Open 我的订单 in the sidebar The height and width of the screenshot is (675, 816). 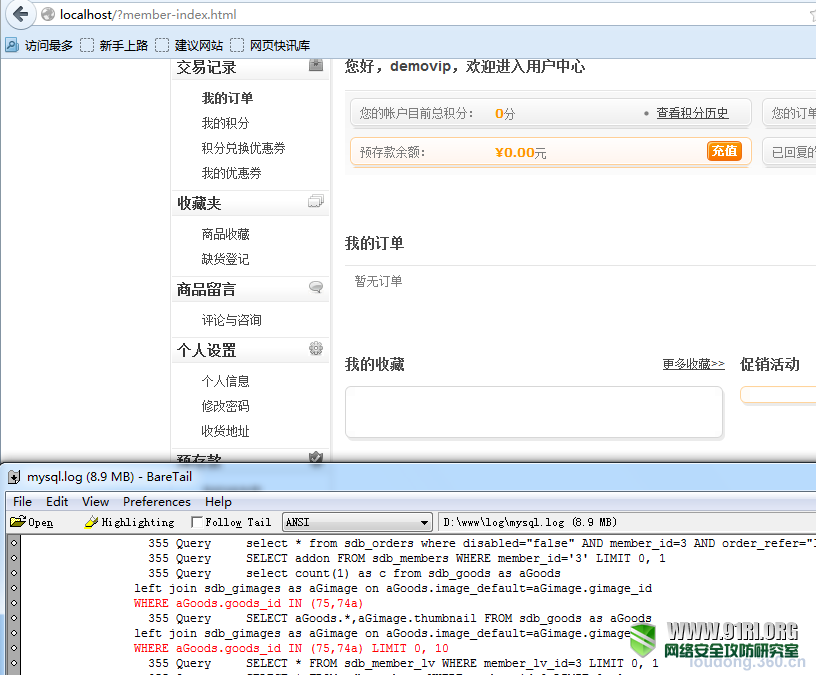[x=227, y=98]
